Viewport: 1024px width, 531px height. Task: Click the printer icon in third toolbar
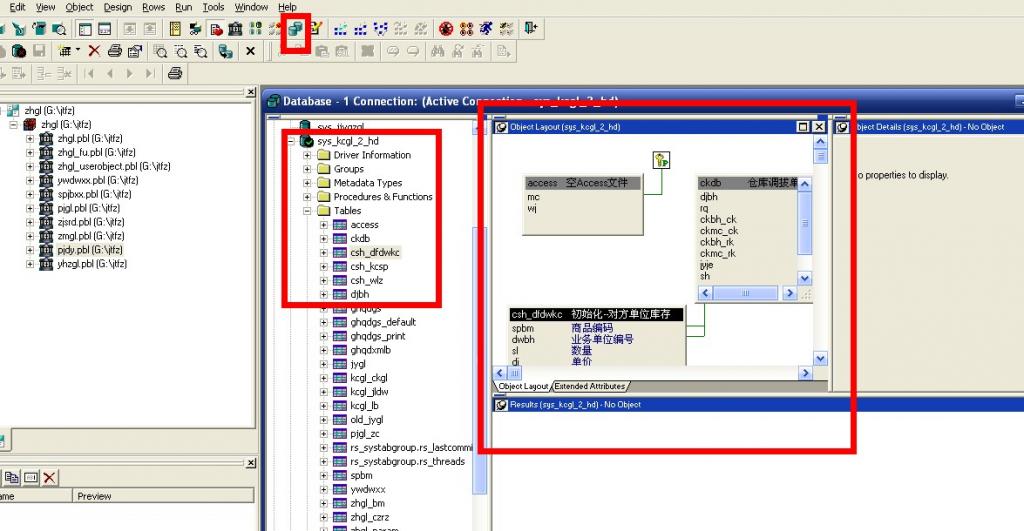click(175, 73)
